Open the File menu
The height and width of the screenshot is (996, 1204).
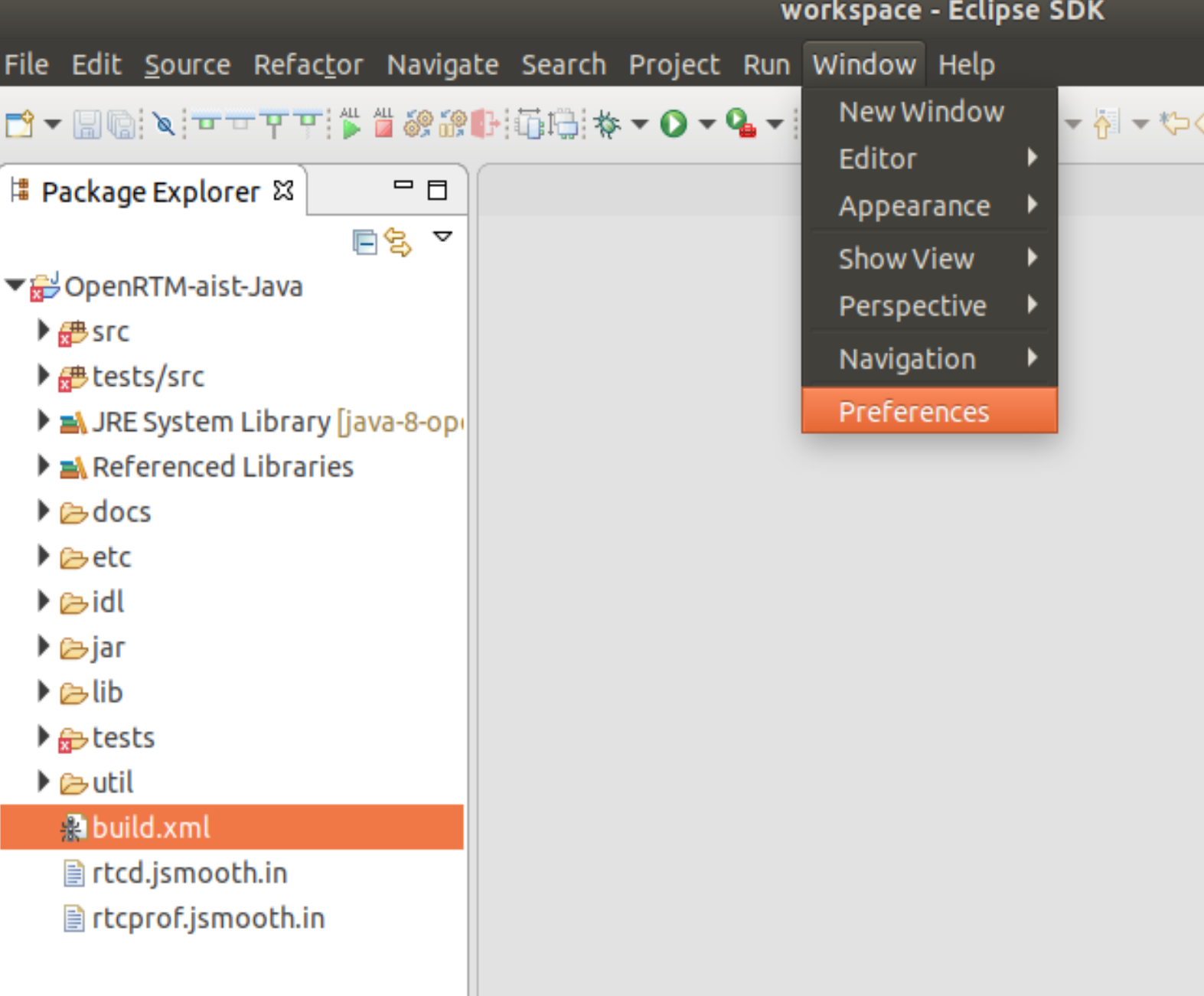point(26,64)
